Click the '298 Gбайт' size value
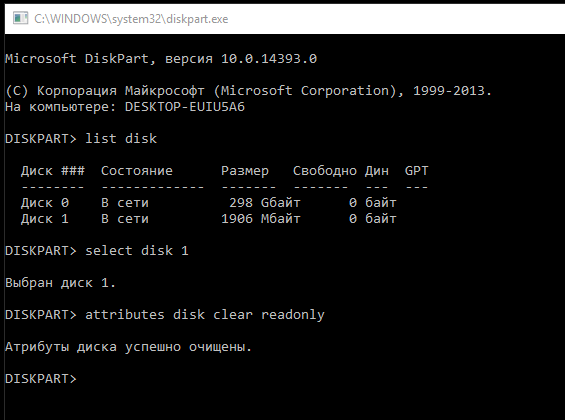The width and height of the screenshot is (565, 420). (265, 203)
